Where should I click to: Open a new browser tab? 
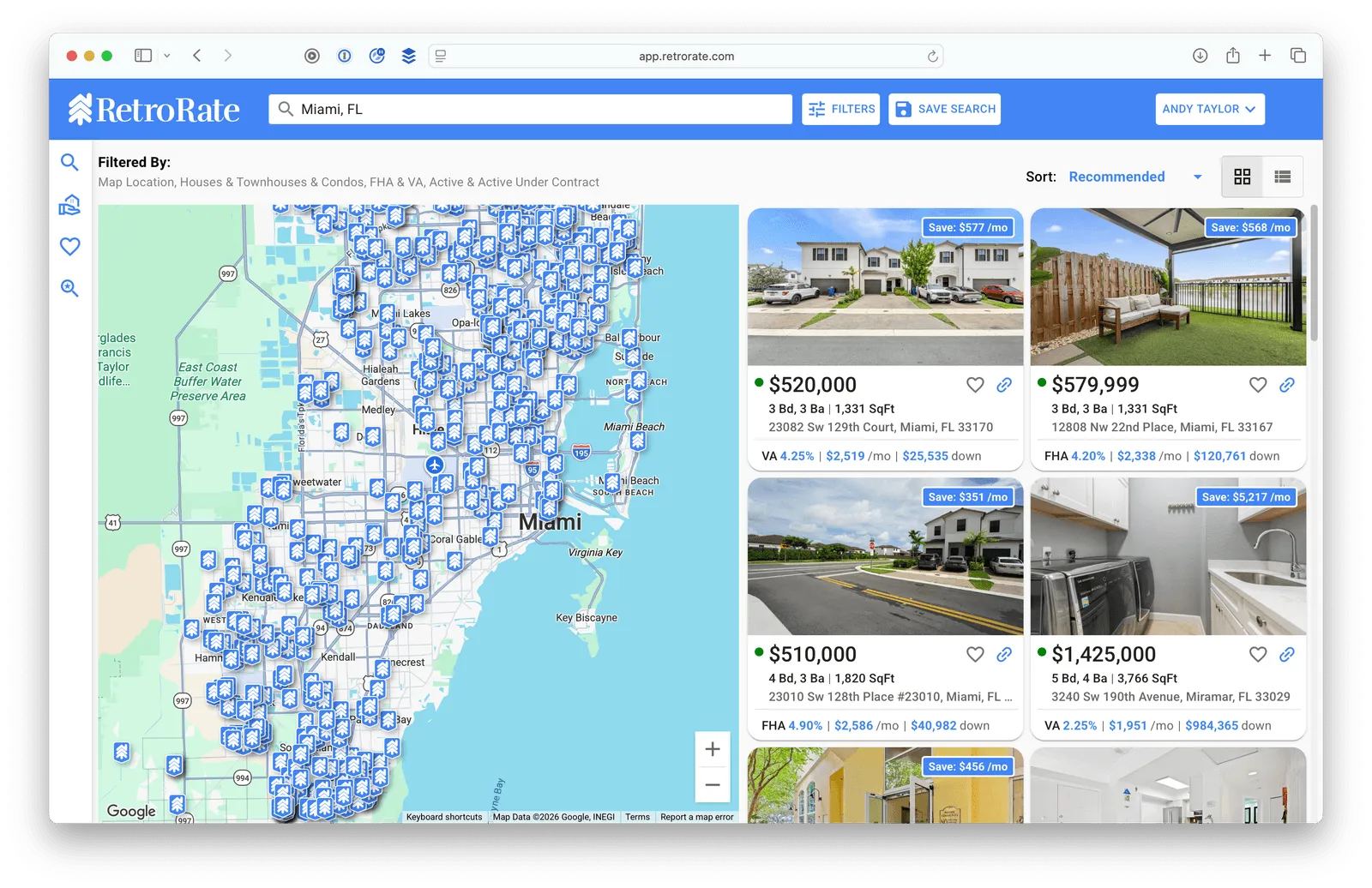pos(1265,56)
